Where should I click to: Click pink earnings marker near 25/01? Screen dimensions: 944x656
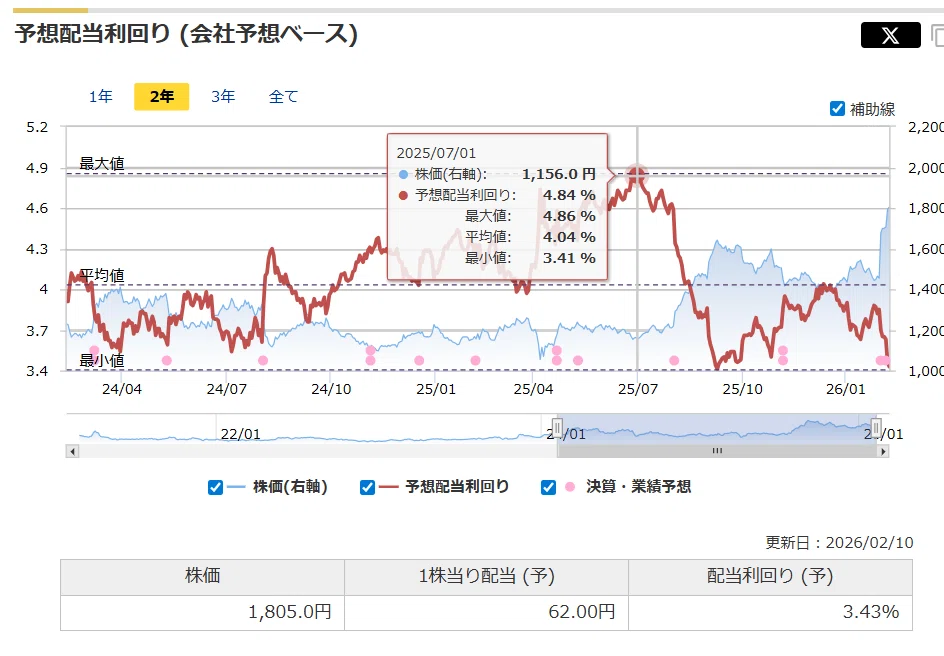[419, 360]
